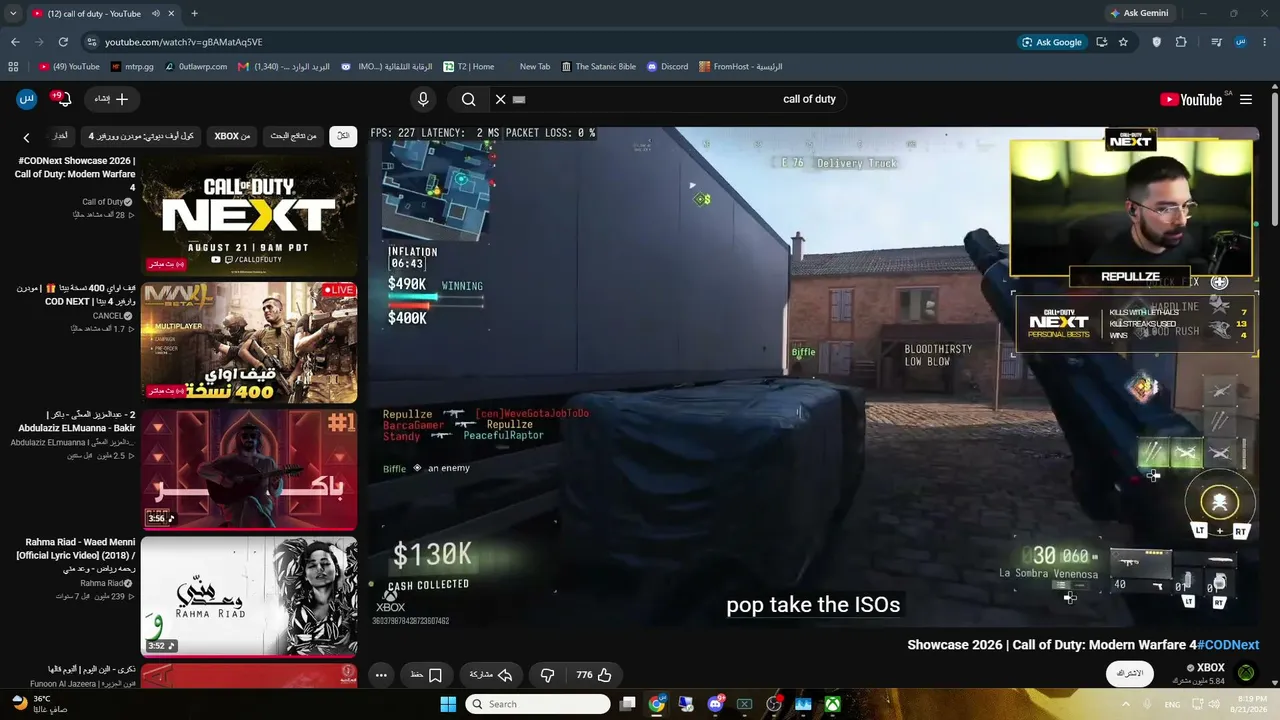Screen dimensions: 1280x720
Task: Open the mtrp.gg bookmark
Action: [132, 67]
